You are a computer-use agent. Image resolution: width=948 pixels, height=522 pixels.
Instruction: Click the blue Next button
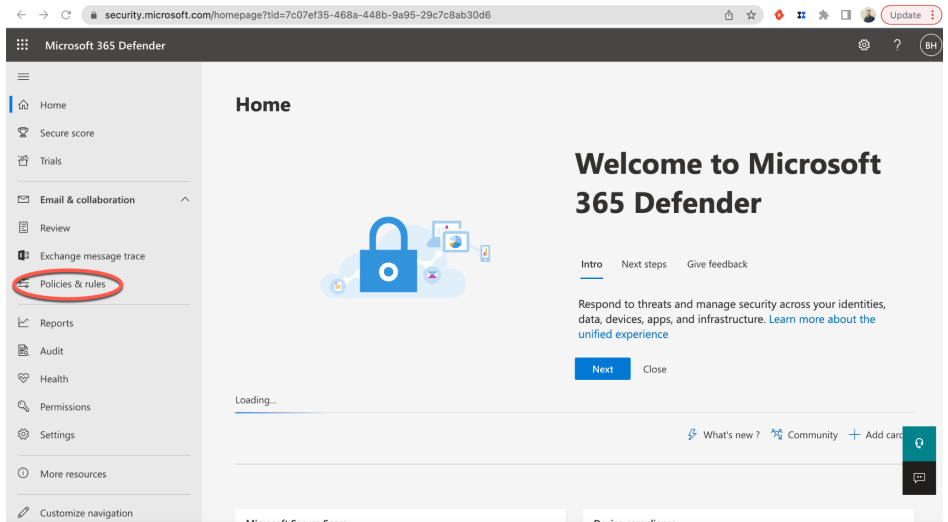pos(602,369)
